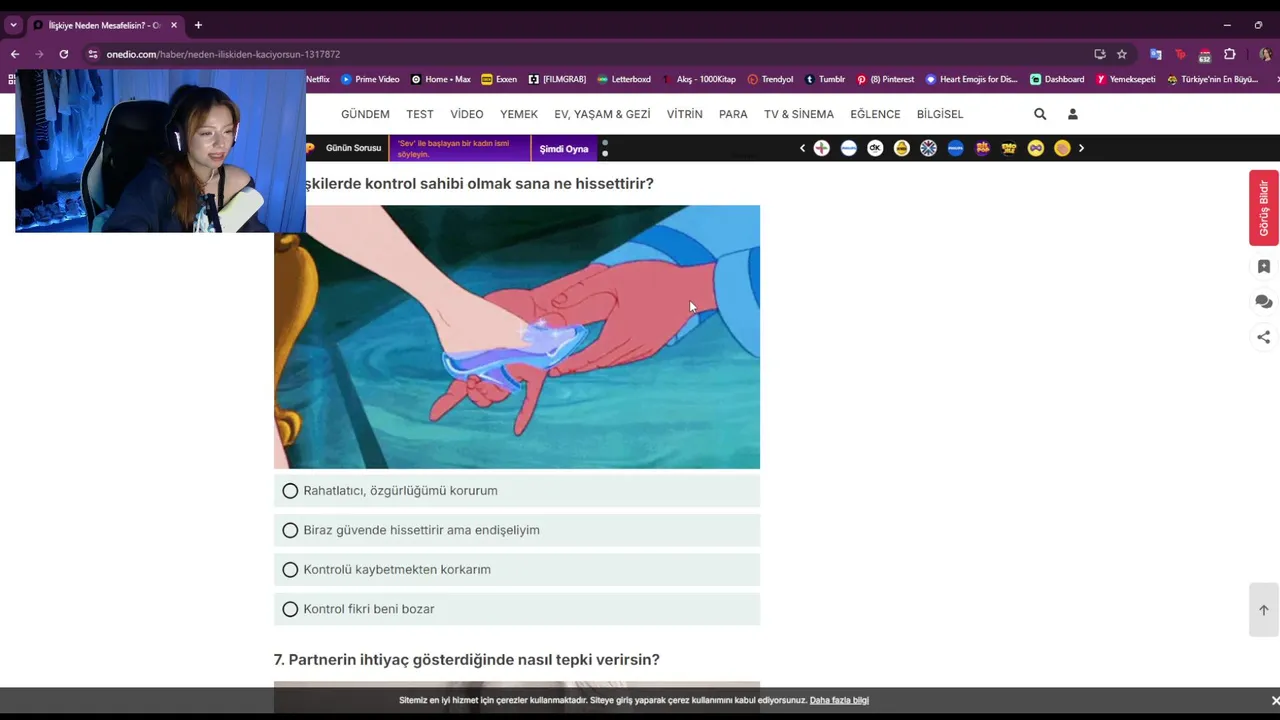Dismiss the cookie notice with the X

point(1275,700)
